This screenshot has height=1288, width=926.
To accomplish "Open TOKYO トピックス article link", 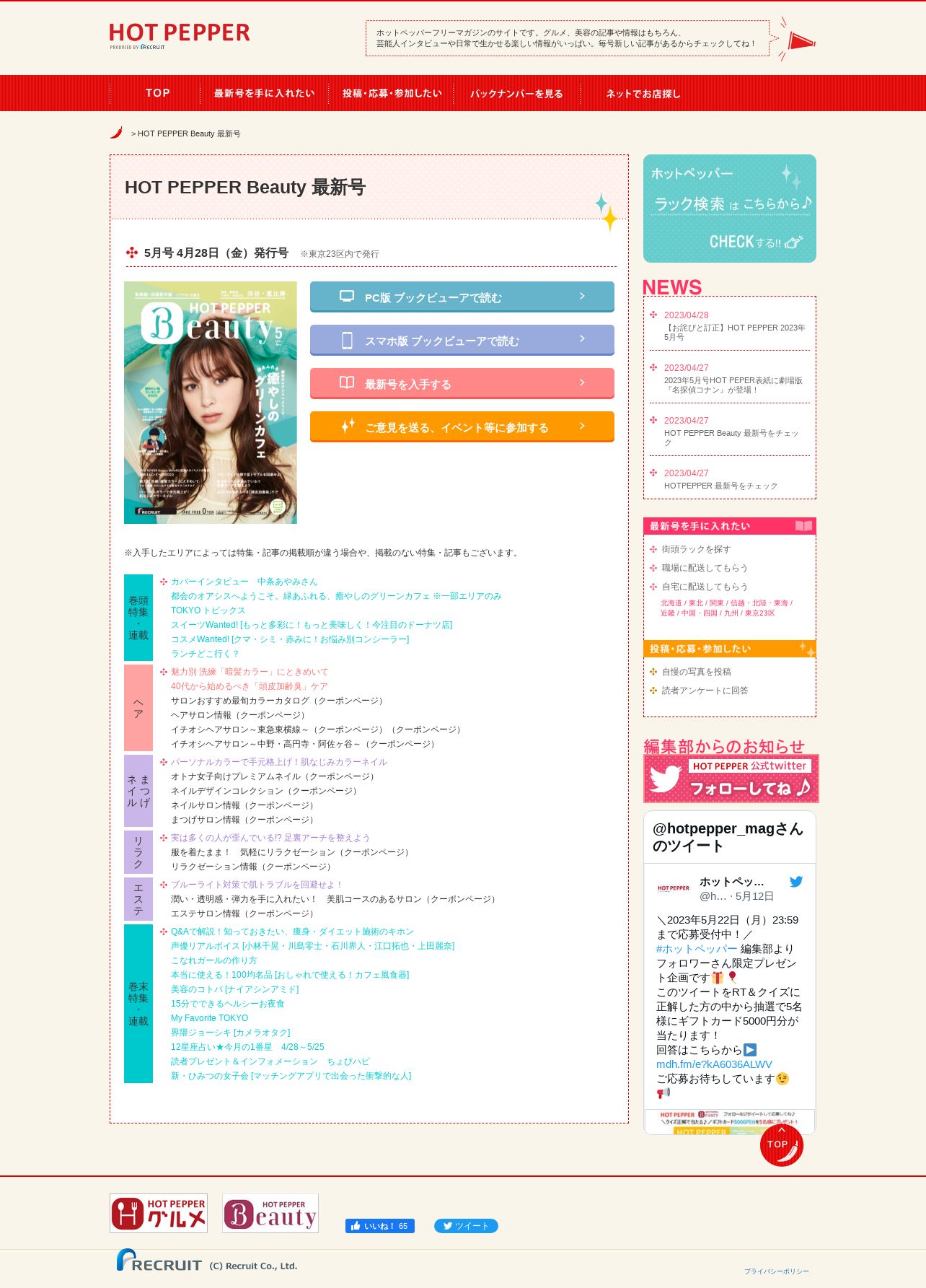I will [208, 610].
